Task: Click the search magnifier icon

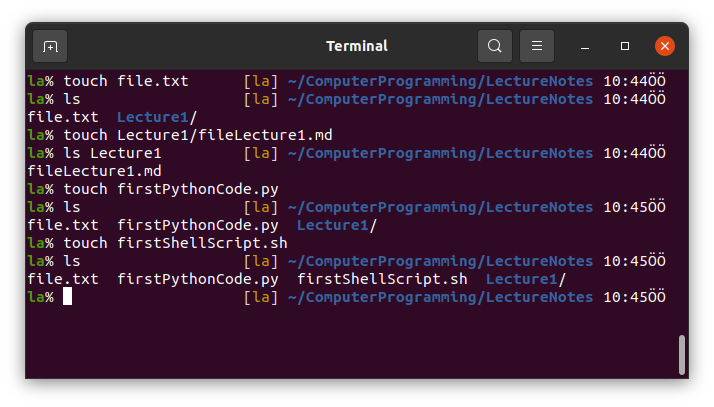Action: (x=494, y=46)
